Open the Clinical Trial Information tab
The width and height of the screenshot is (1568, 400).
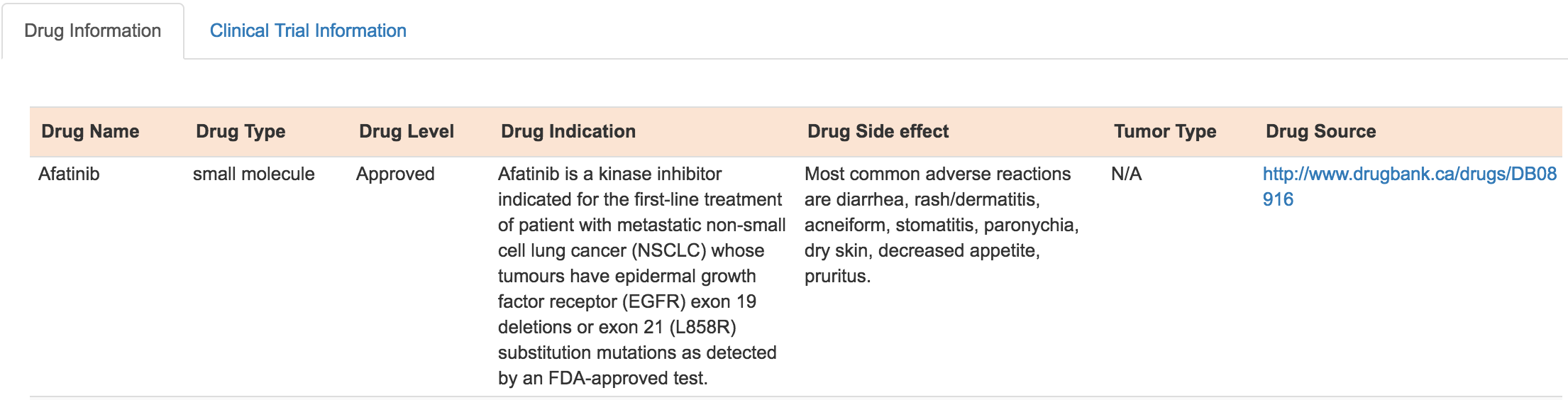tap(308, 31)
